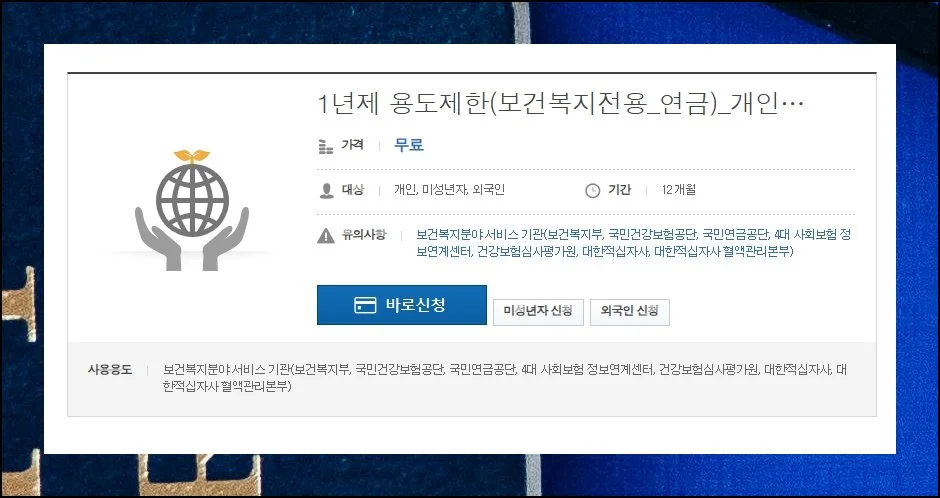Click the 무료 price text
The image size is (940, 498).
tap(409, 145)
